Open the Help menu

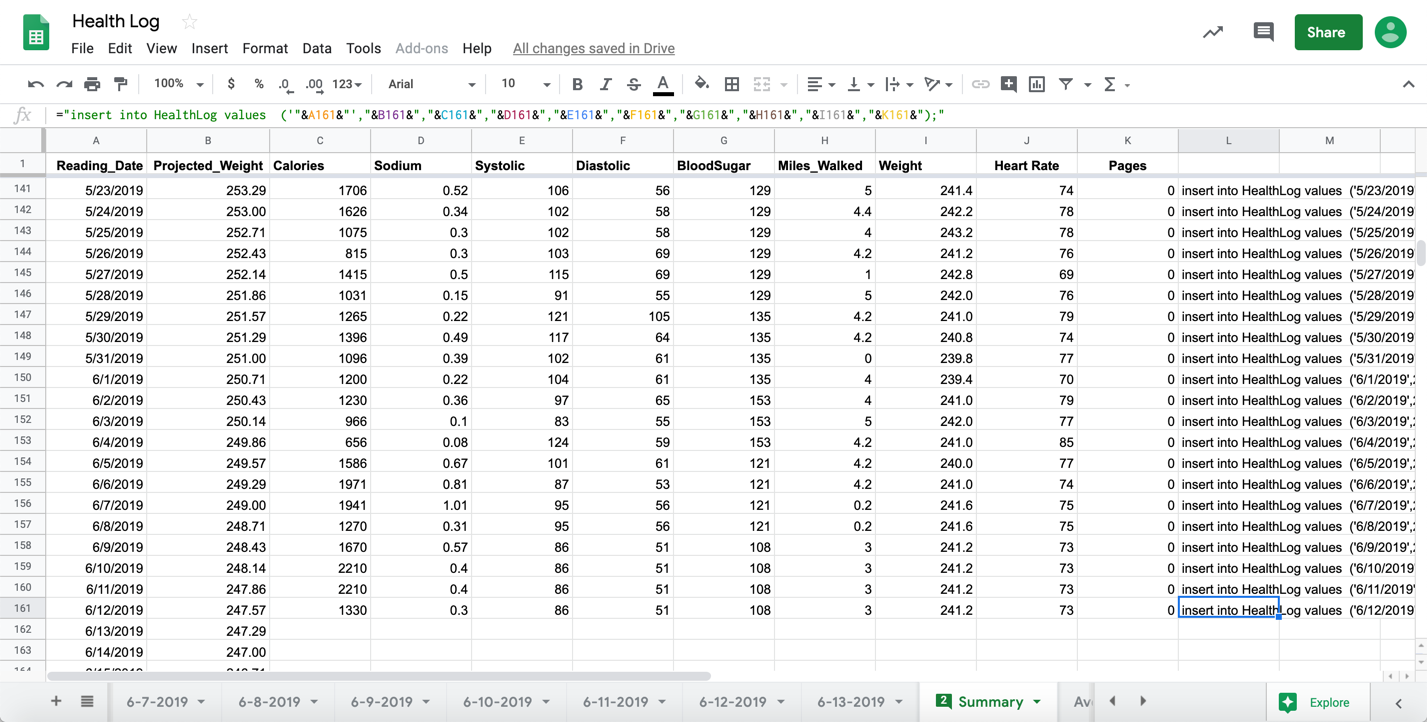[x=477, y=48]
